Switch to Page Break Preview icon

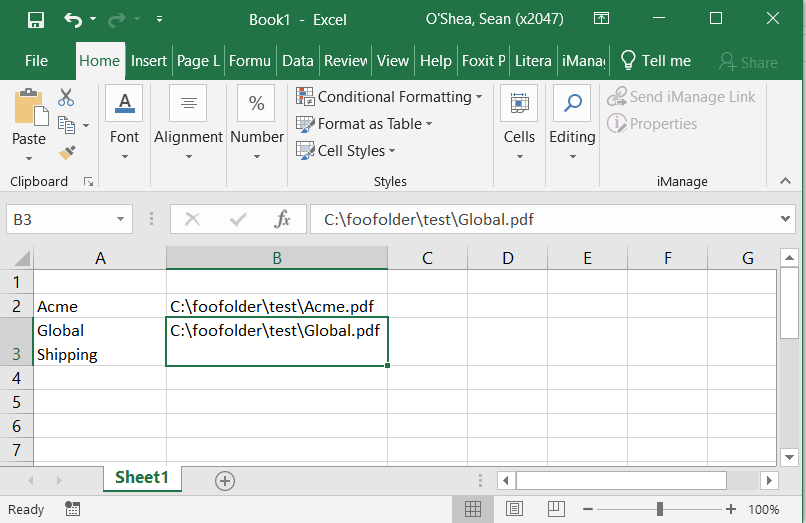coord(556,509)
